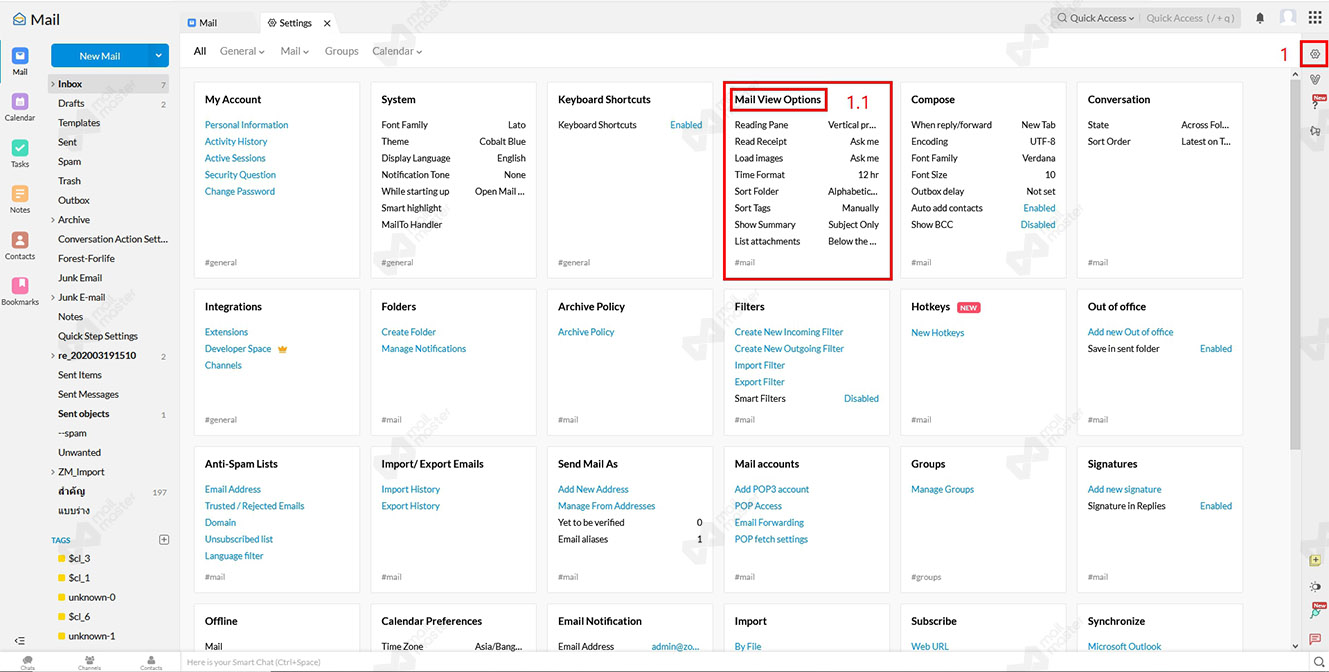Expand the ZM_Import folder
The image size is (1329, 672).
pyautogui.click(x=52, y=472)
